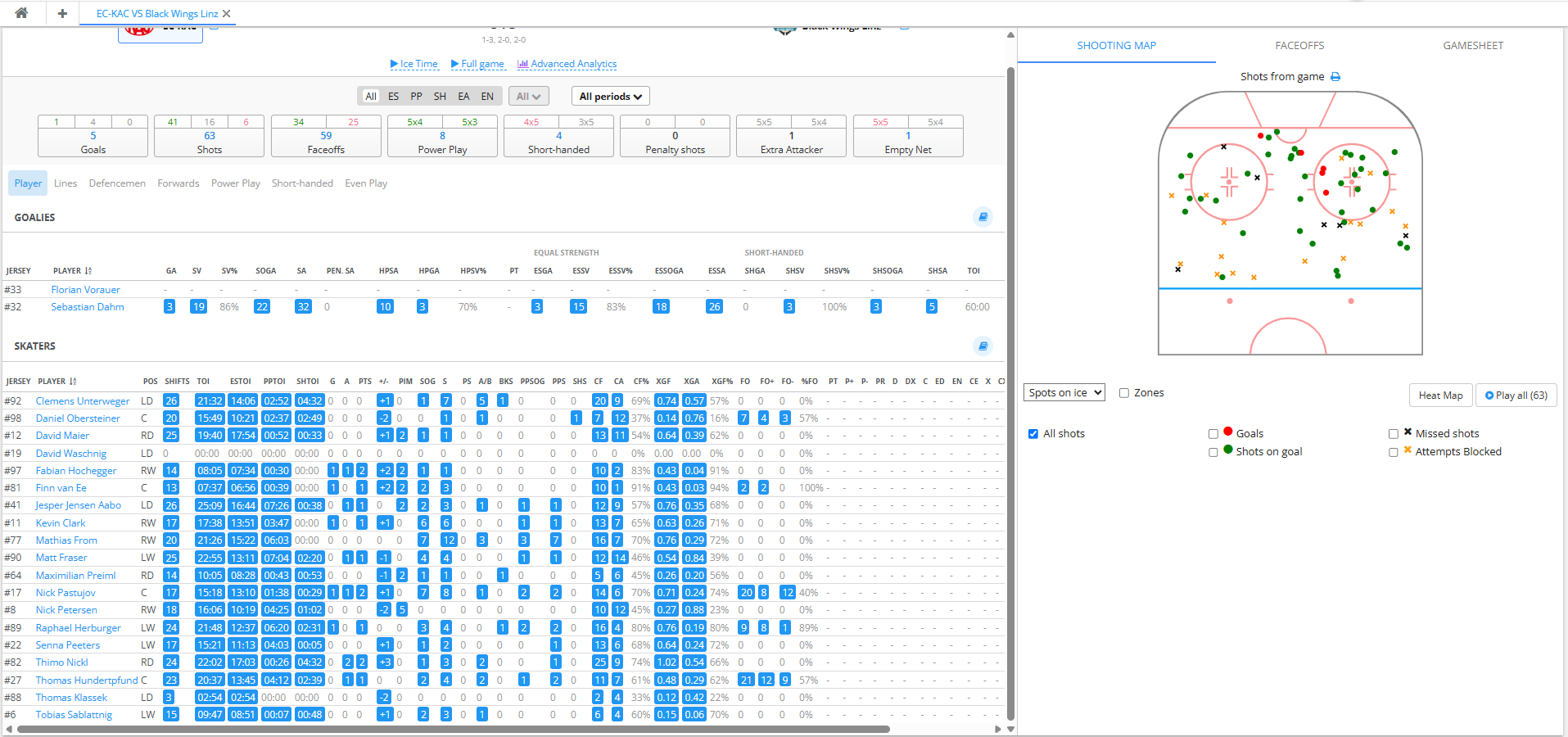Viewport: 1568px width, 737px height.
Task: Open the Spots on ice dropdown
Action: coord(1064,393)
